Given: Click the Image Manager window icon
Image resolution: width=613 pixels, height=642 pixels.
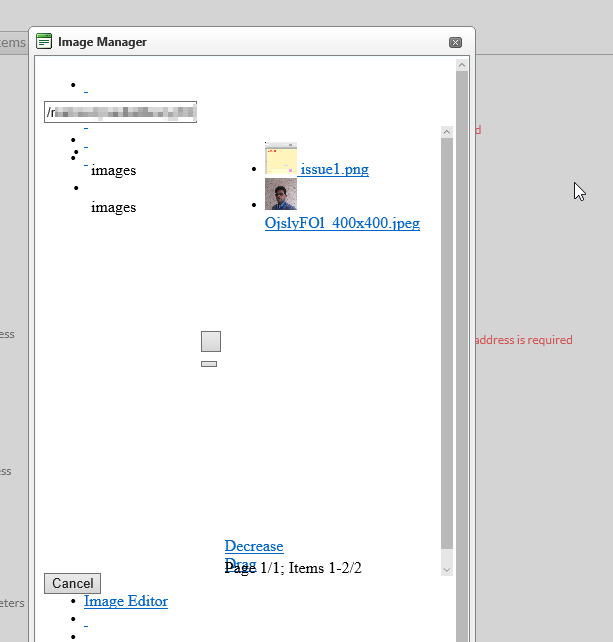Looking at the screenshot, I should click(44, 41).
